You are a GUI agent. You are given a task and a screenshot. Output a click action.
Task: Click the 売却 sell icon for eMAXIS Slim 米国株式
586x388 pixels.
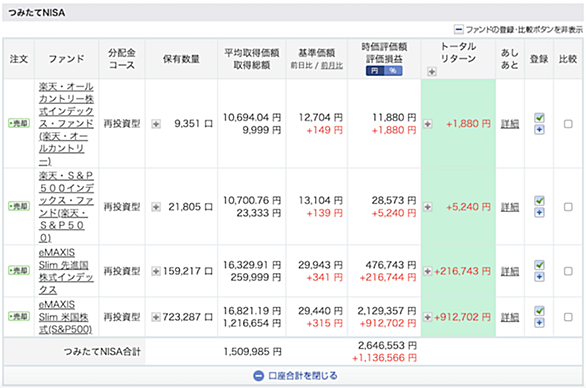pos(19,317)
